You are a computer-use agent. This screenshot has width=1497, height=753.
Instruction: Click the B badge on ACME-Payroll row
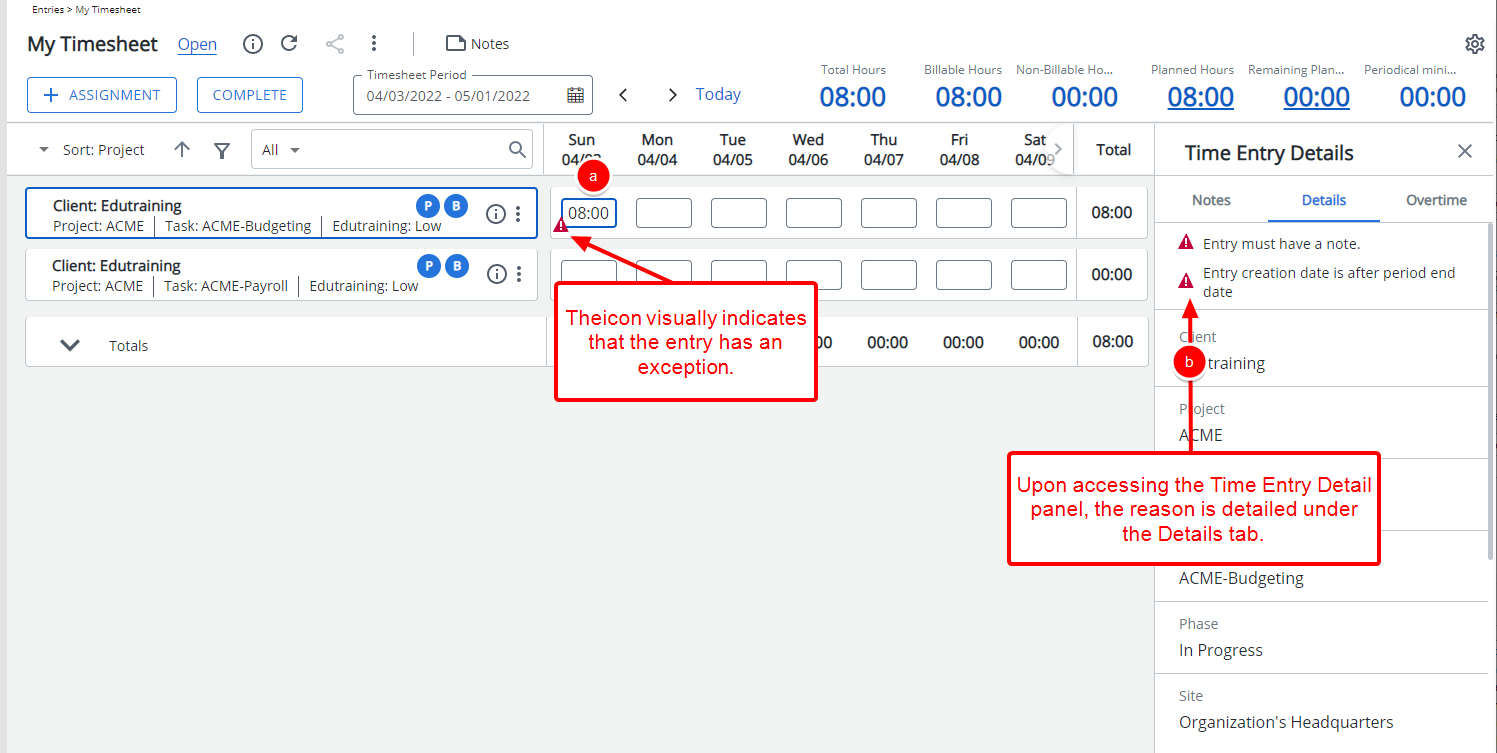(x=456, y=266)
